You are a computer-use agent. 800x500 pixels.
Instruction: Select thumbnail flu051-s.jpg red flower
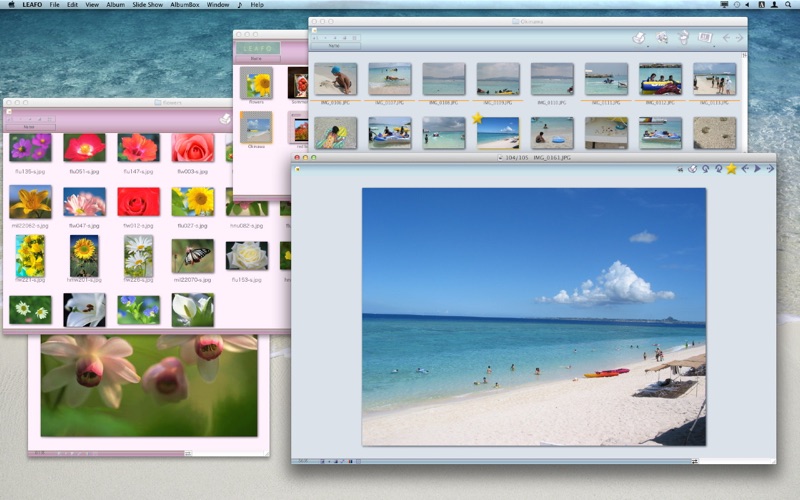click(x=84, y=147)
